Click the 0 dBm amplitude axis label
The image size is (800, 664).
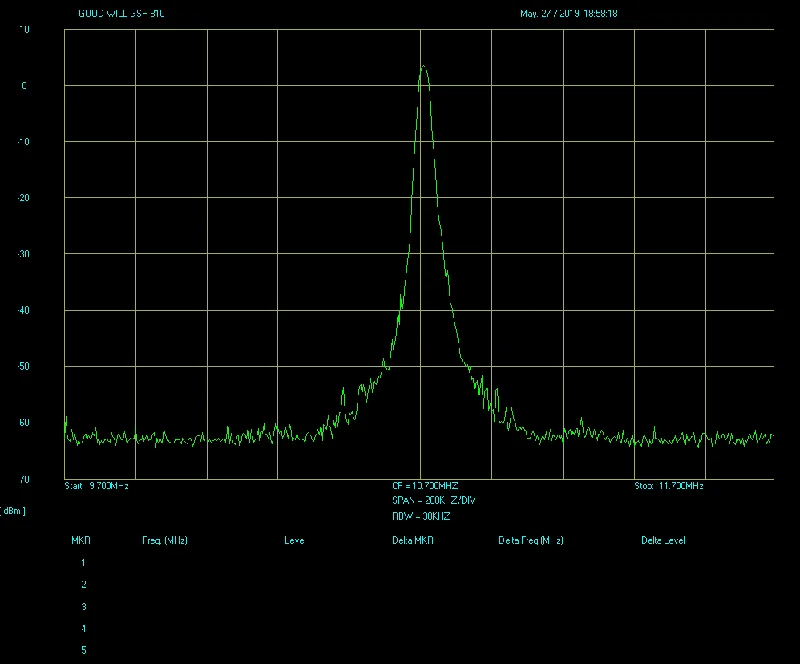(24, 86)
